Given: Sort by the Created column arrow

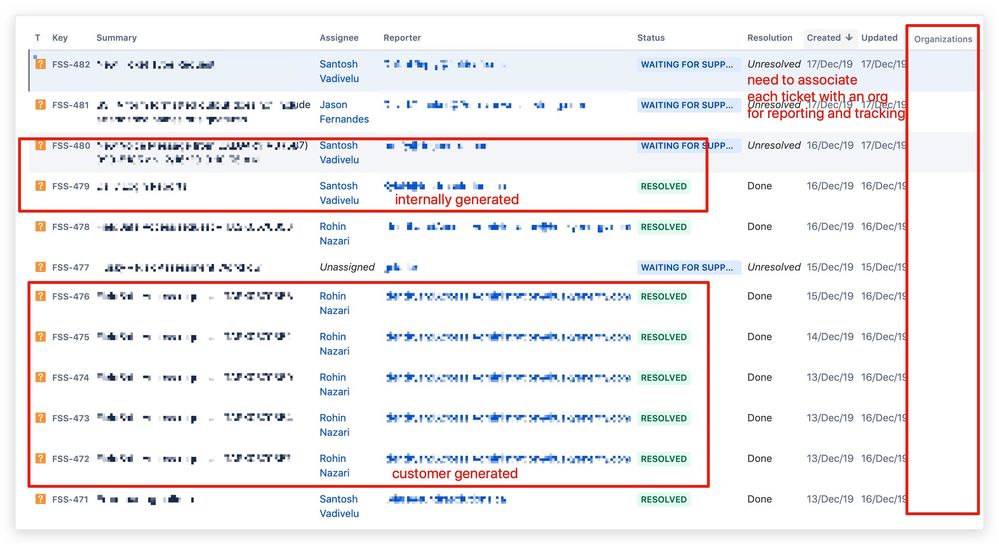Looking at the screenshot, I should (x=849, y=38).
